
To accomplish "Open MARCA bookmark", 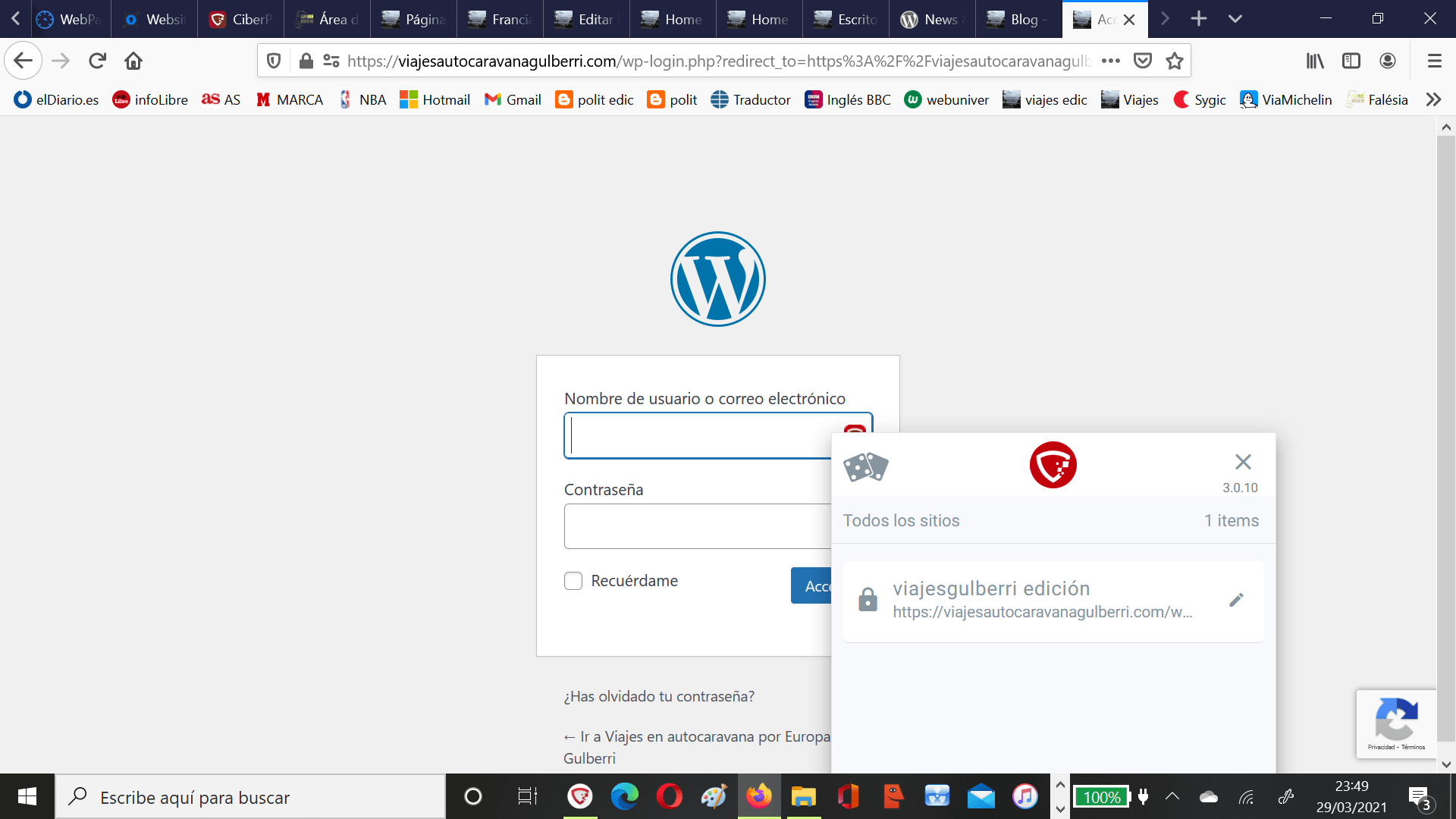I will click(290, 99).
